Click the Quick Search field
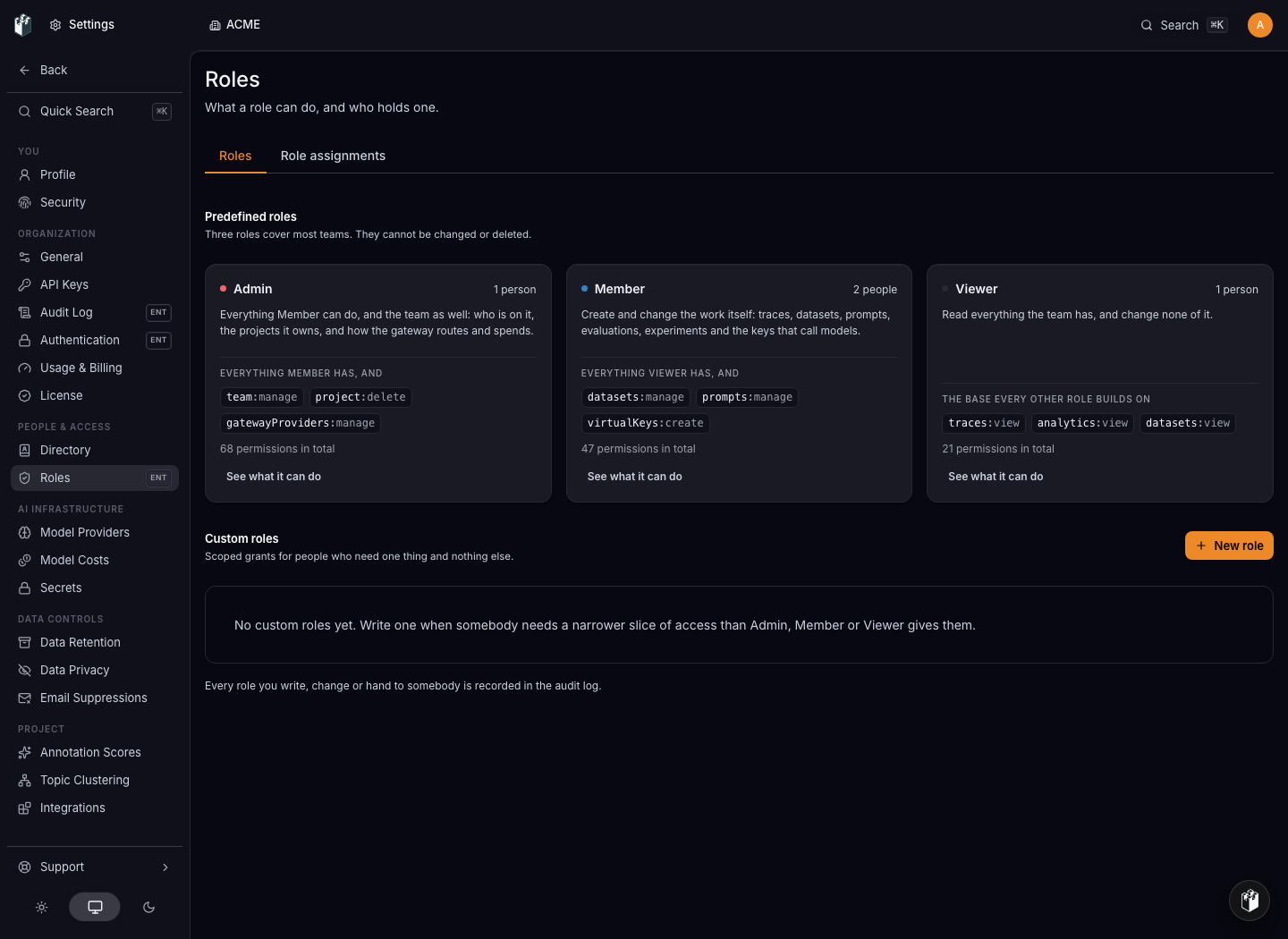 tap(95, 111)
